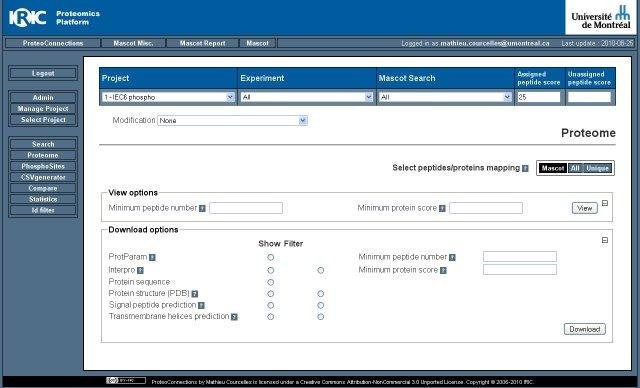This screenshot has height=388, width=640.
Task: Select Transmembrane helices Show radio button
Action: tap(271, 317)
